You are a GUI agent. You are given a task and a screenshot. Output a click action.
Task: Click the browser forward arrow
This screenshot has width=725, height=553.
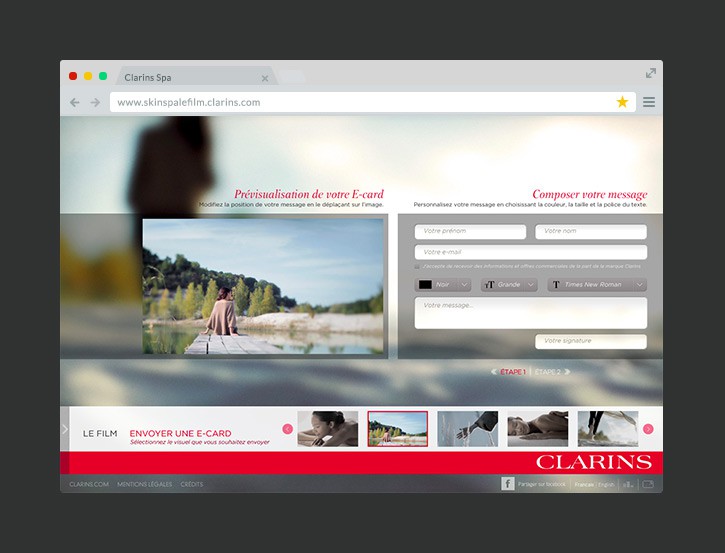click(x=95, y=102)
